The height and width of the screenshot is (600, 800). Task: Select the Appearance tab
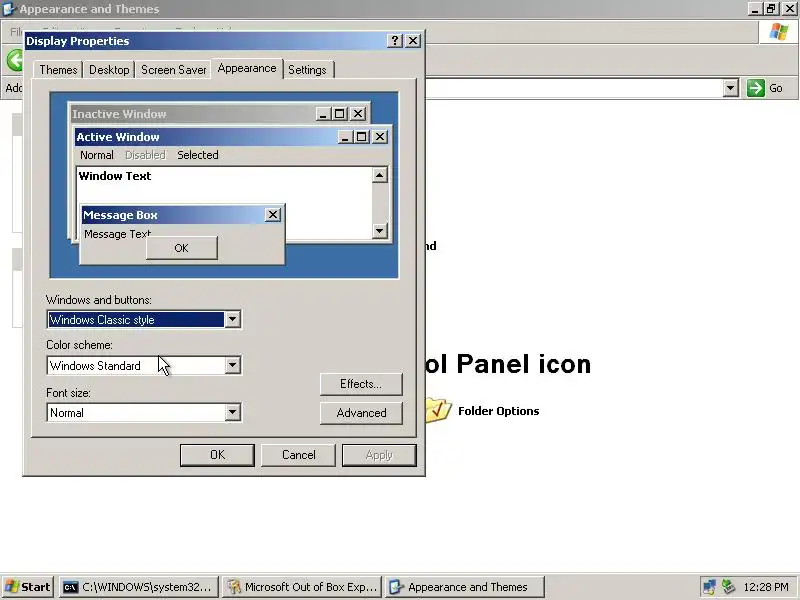(247, 68)
